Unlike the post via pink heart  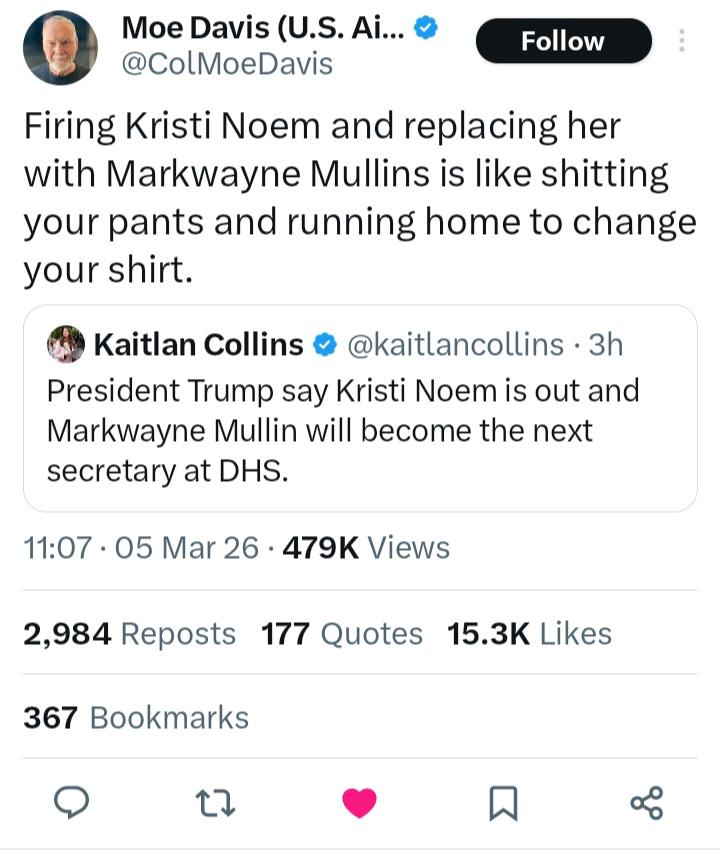click(359, 802)
